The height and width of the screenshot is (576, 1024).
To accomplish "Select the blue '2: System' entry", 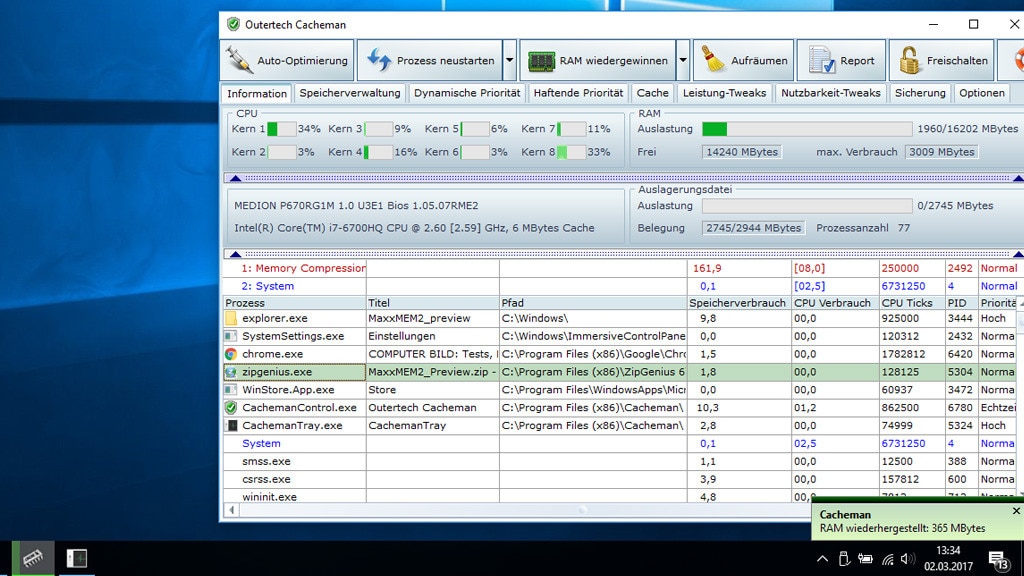I will [268, 286].
